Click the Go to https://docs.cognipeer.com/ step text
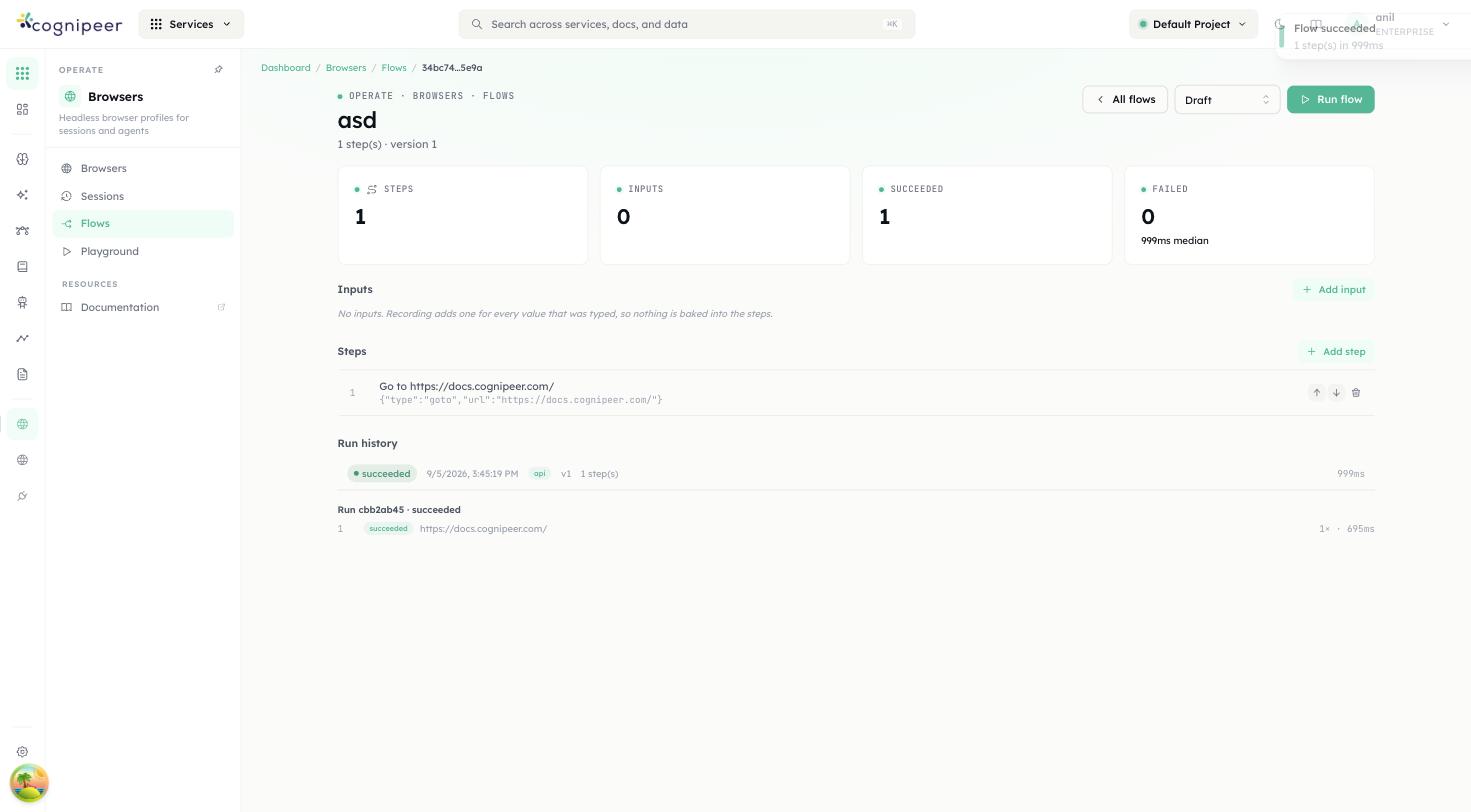1471x812 pixels. pyautogui.click(x=466, y=386)
